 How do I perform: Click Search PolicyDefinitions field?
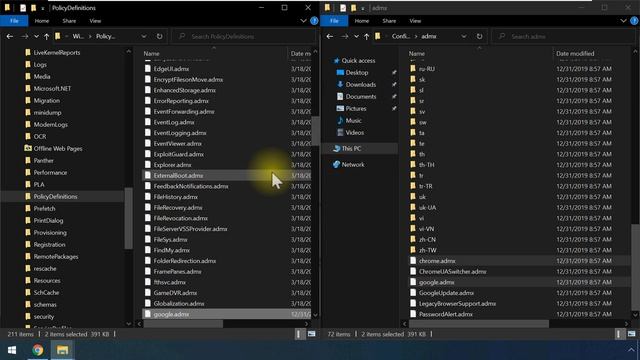click(x=244, y=36)
